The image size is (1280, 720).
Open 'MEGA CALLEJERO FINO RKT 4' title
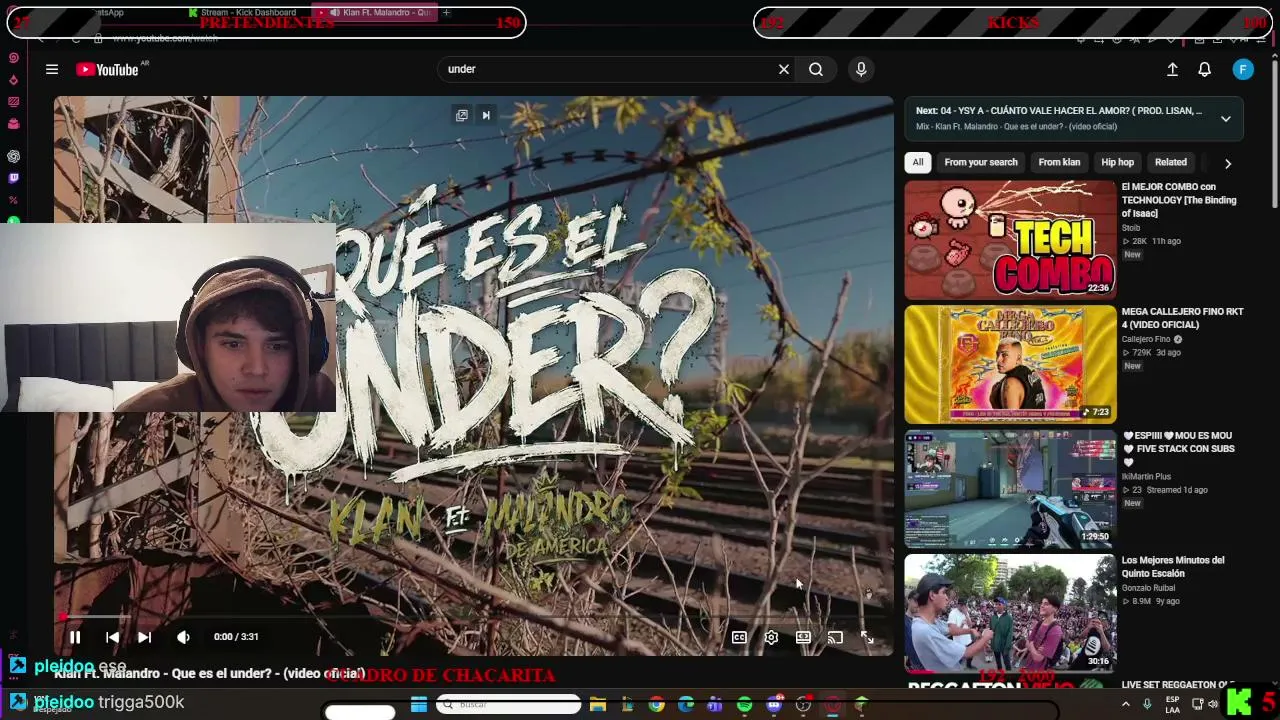(x=1183, y=318)
